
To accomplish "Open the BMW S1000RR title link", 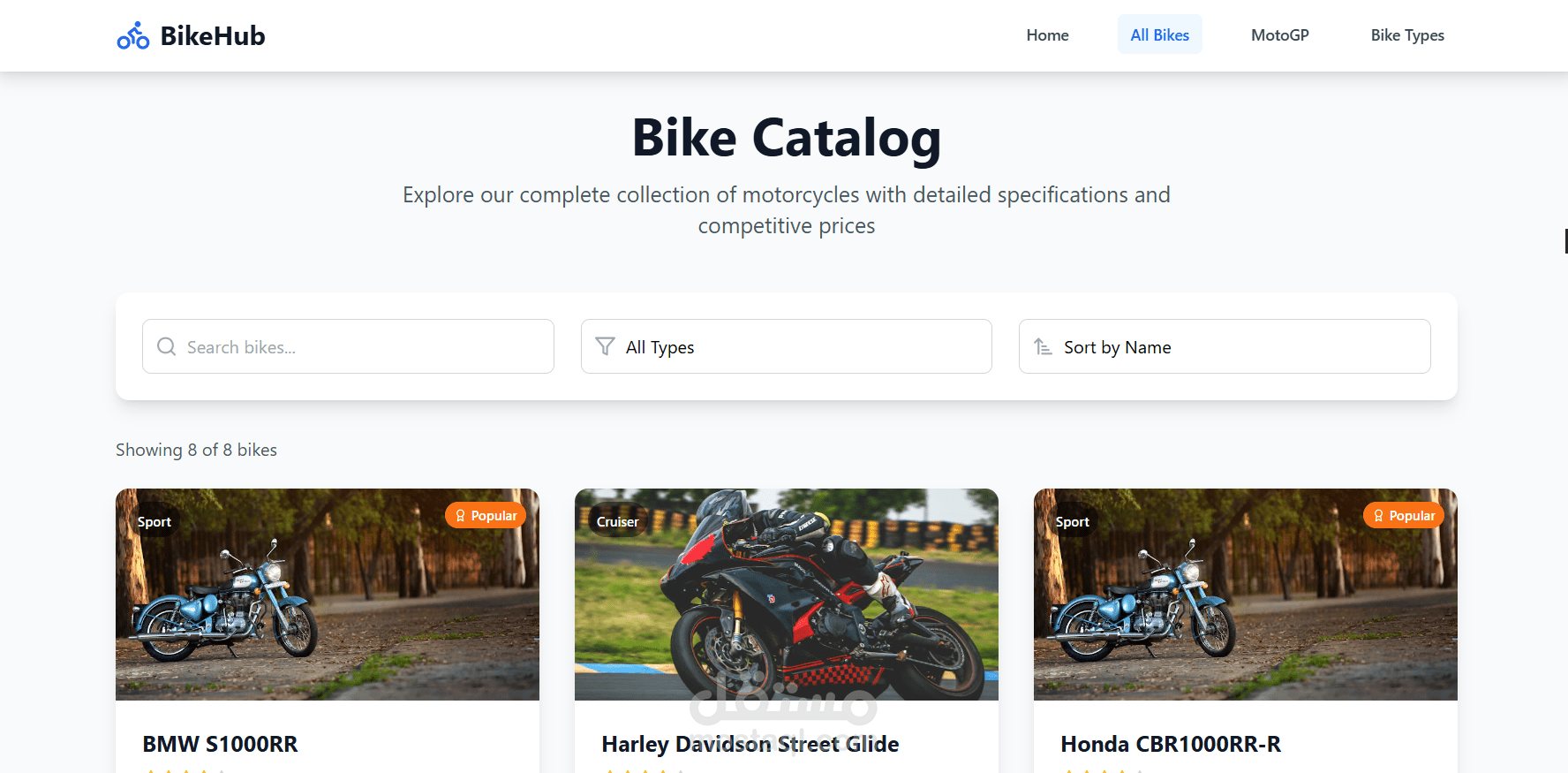I will [221, 744].
